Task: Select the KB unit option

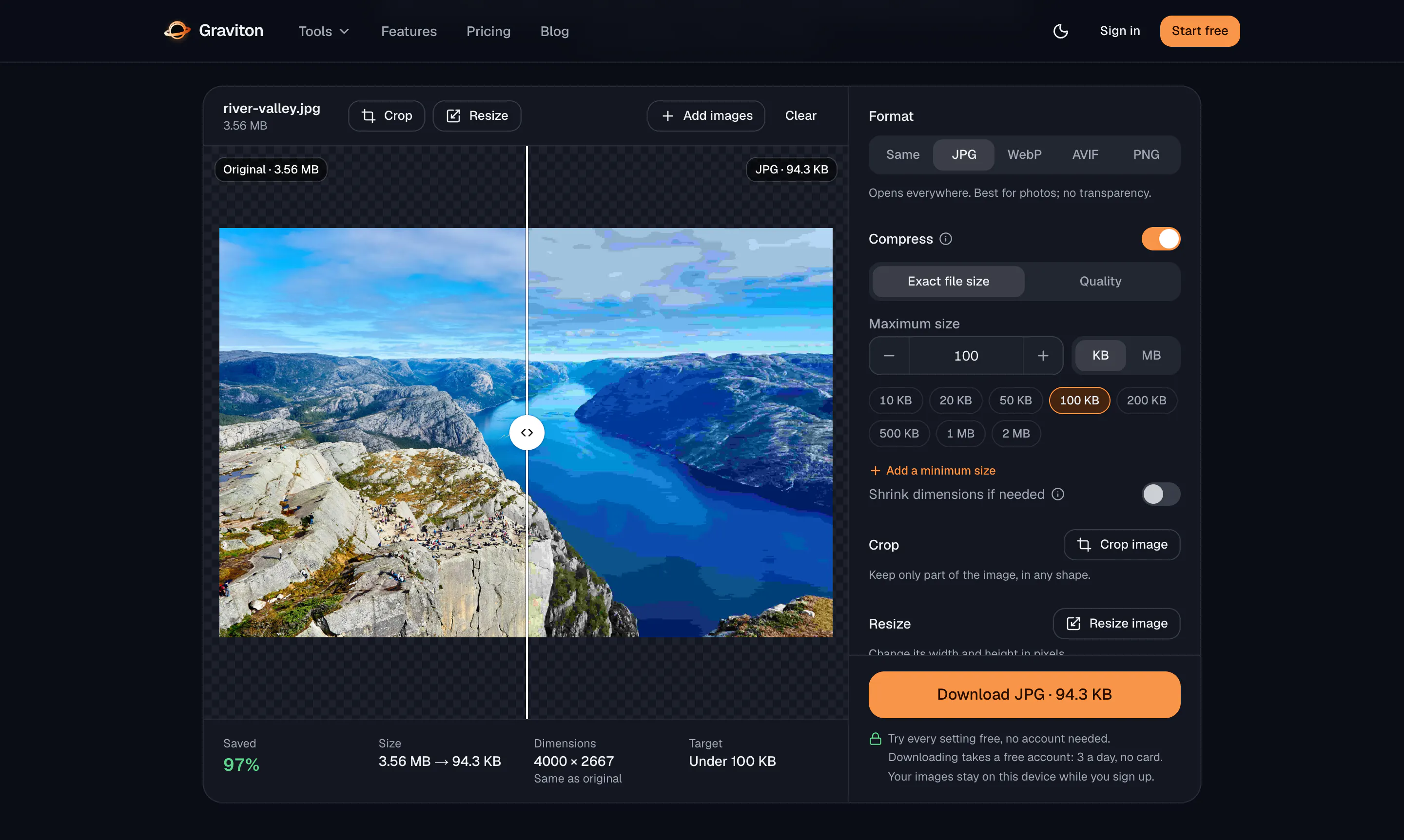Action: pos(1100,356)
